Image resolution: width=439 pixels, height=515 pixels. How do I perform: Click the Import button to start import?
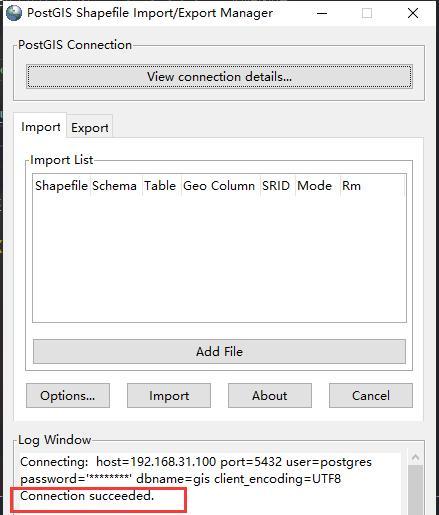pos(169,395)
